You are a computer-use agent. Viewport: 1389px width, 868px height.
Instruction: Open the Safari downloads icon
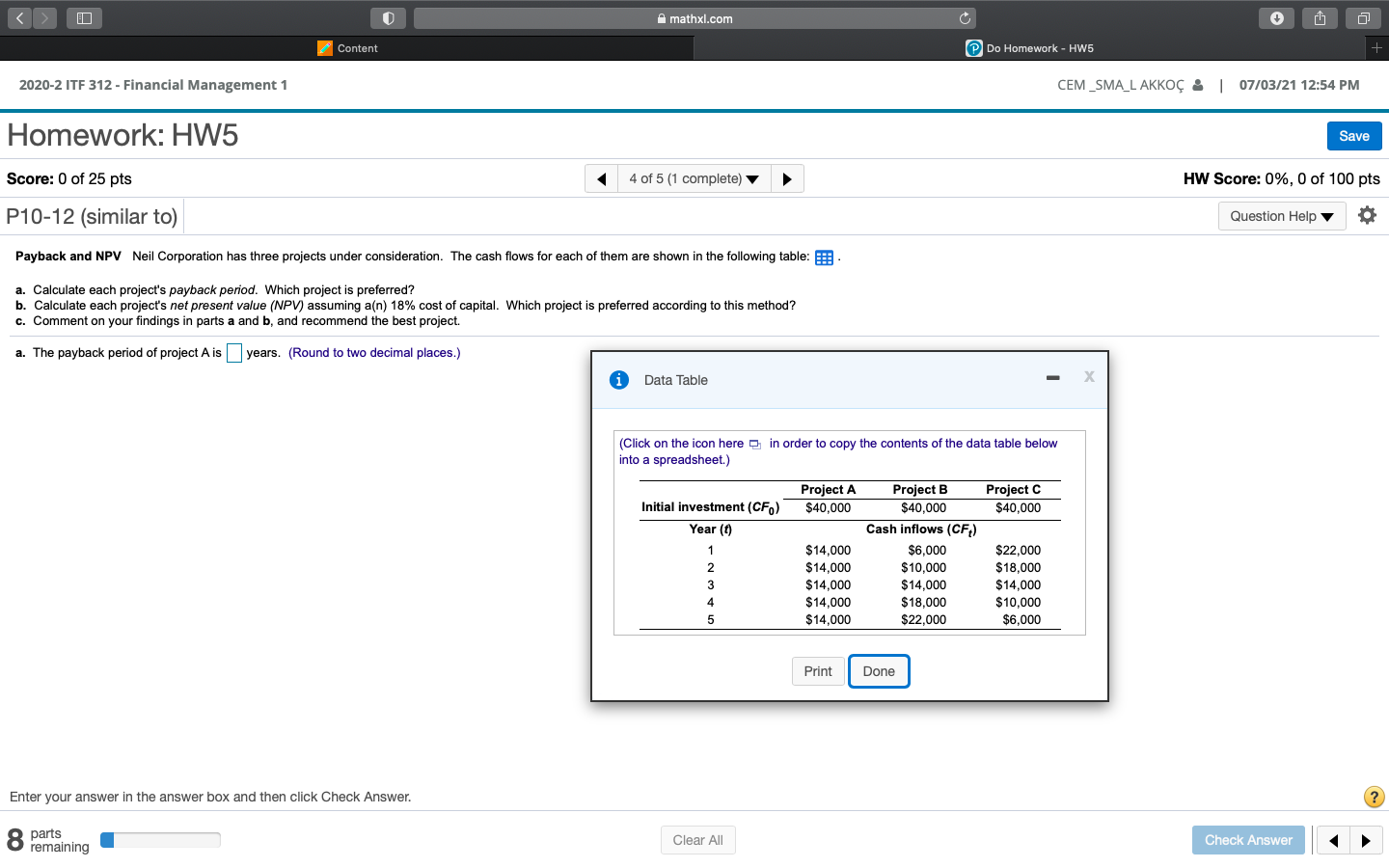tap(1276, 17)
